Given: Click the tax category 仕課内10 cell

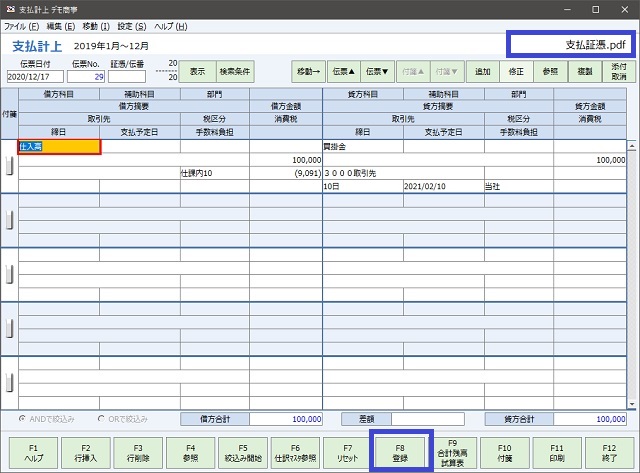Looking at the screenshot, I should pos(215,173).
